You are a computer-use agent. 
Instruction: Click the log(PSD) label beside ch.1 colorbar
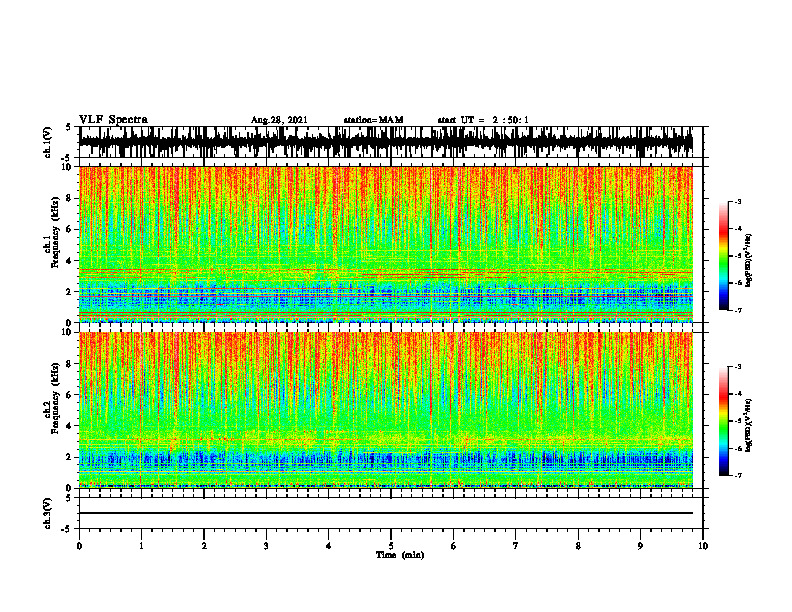(749, 260)
